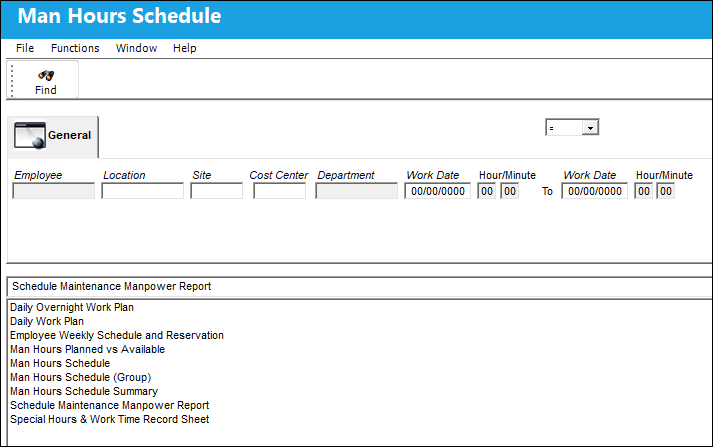Select the General tab icon
Image resolution: width=713 pixels, height=447 pixels.
tap(30, 135)
